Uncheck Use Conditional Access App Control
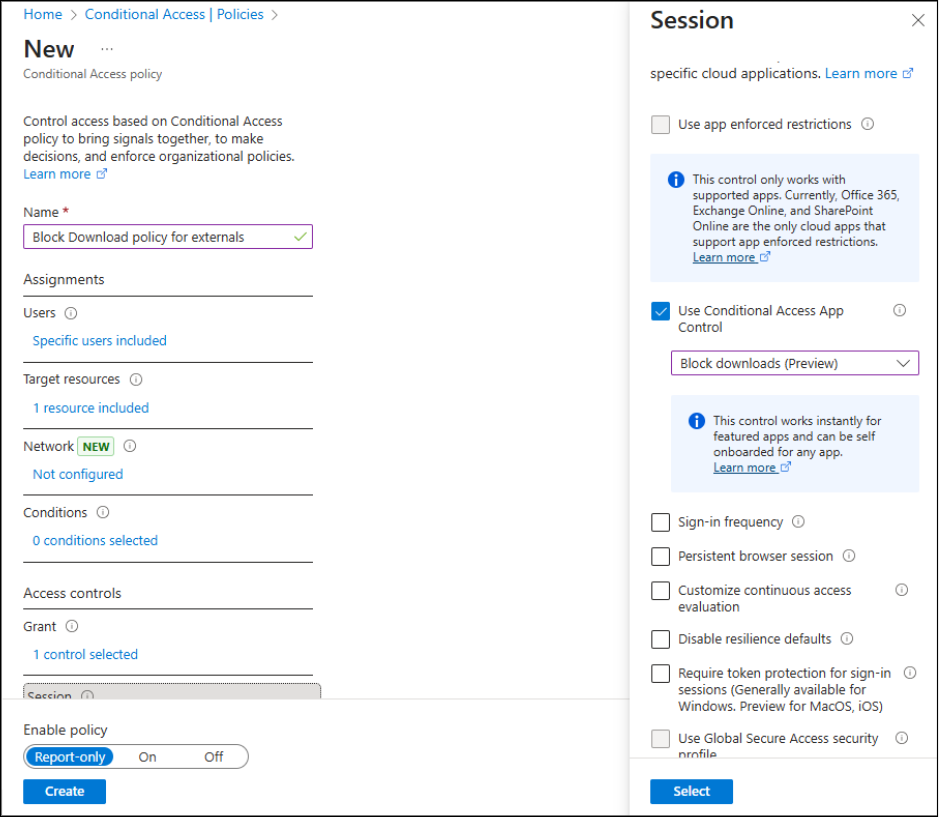This screenshot has width=939, height=817. 661,311
